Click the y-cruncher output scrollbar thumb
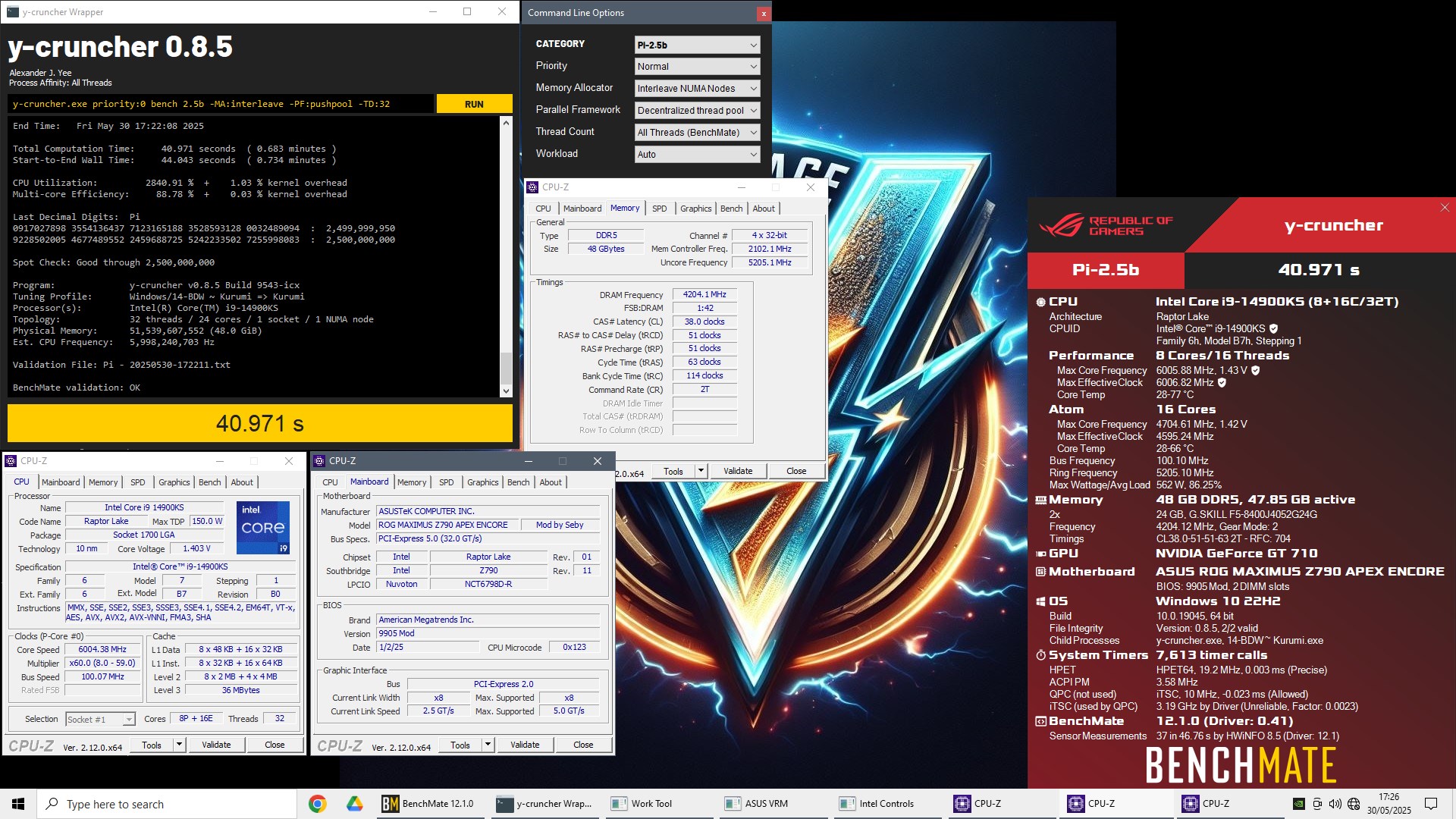This screenshot has width=1456, height=819. 506,368
